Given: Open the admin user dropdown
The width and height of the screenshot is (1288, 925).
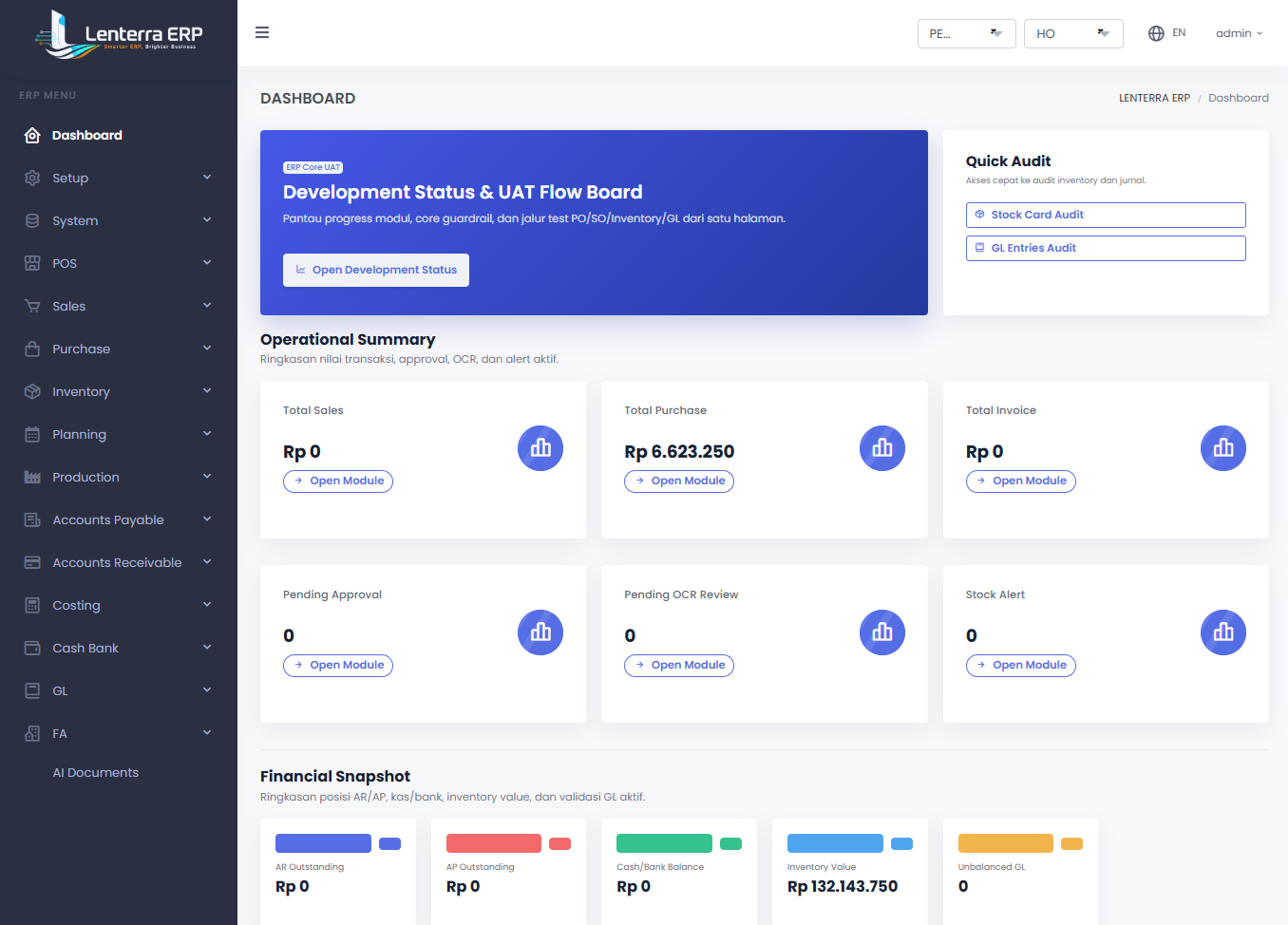Looking at the screenshot, I should (x=1240, y=33).
